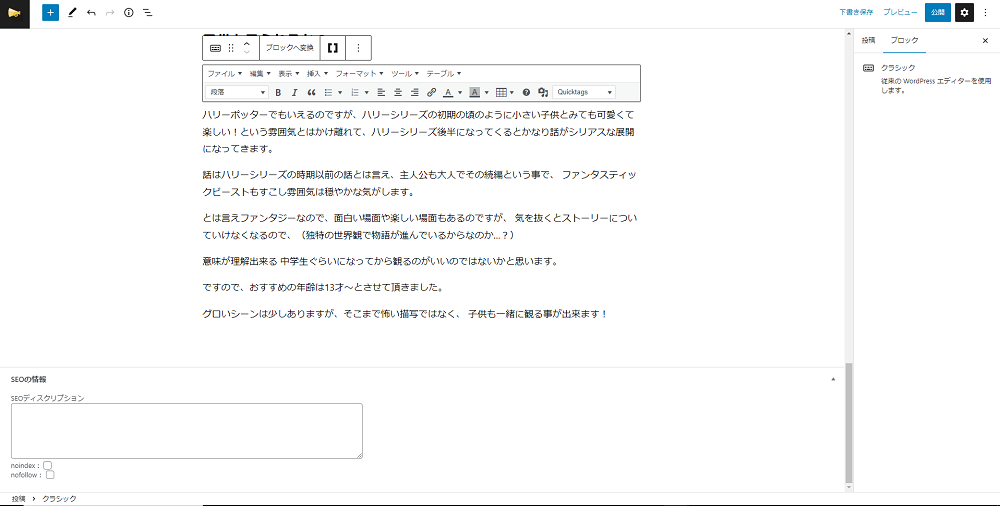This screenshot has width=1000, height=506.
Task: Switch to the ブロック sidebar tab
Action: coord(905,40)
